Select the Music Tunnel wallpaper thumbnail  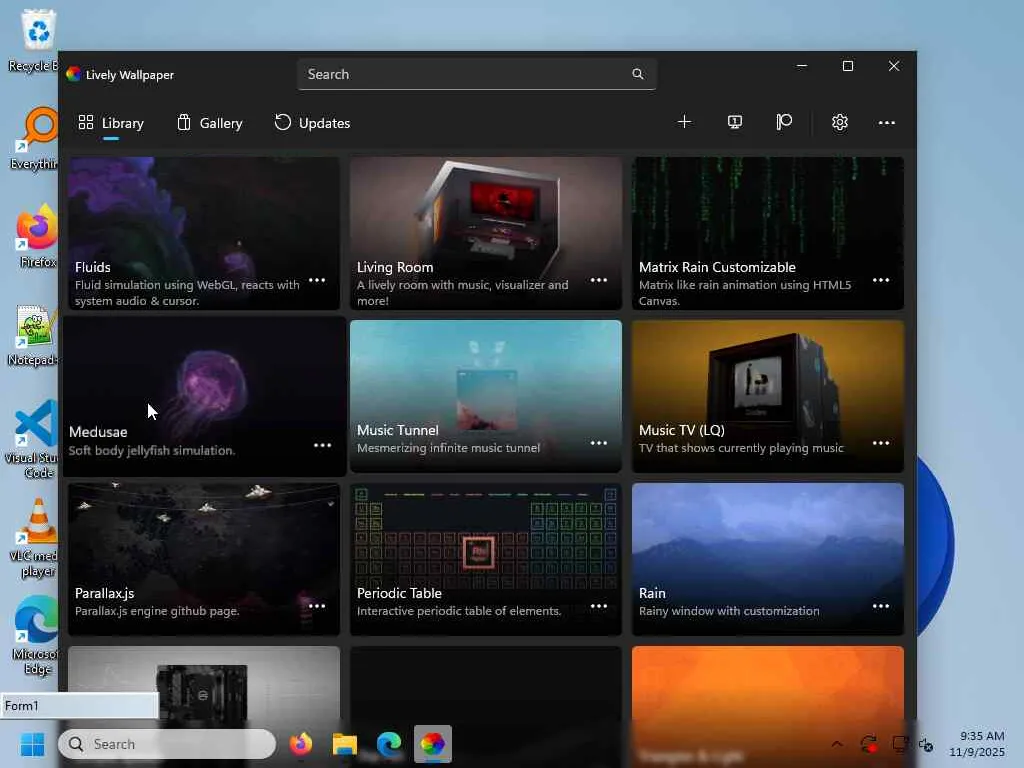click(x=486, y=396)
